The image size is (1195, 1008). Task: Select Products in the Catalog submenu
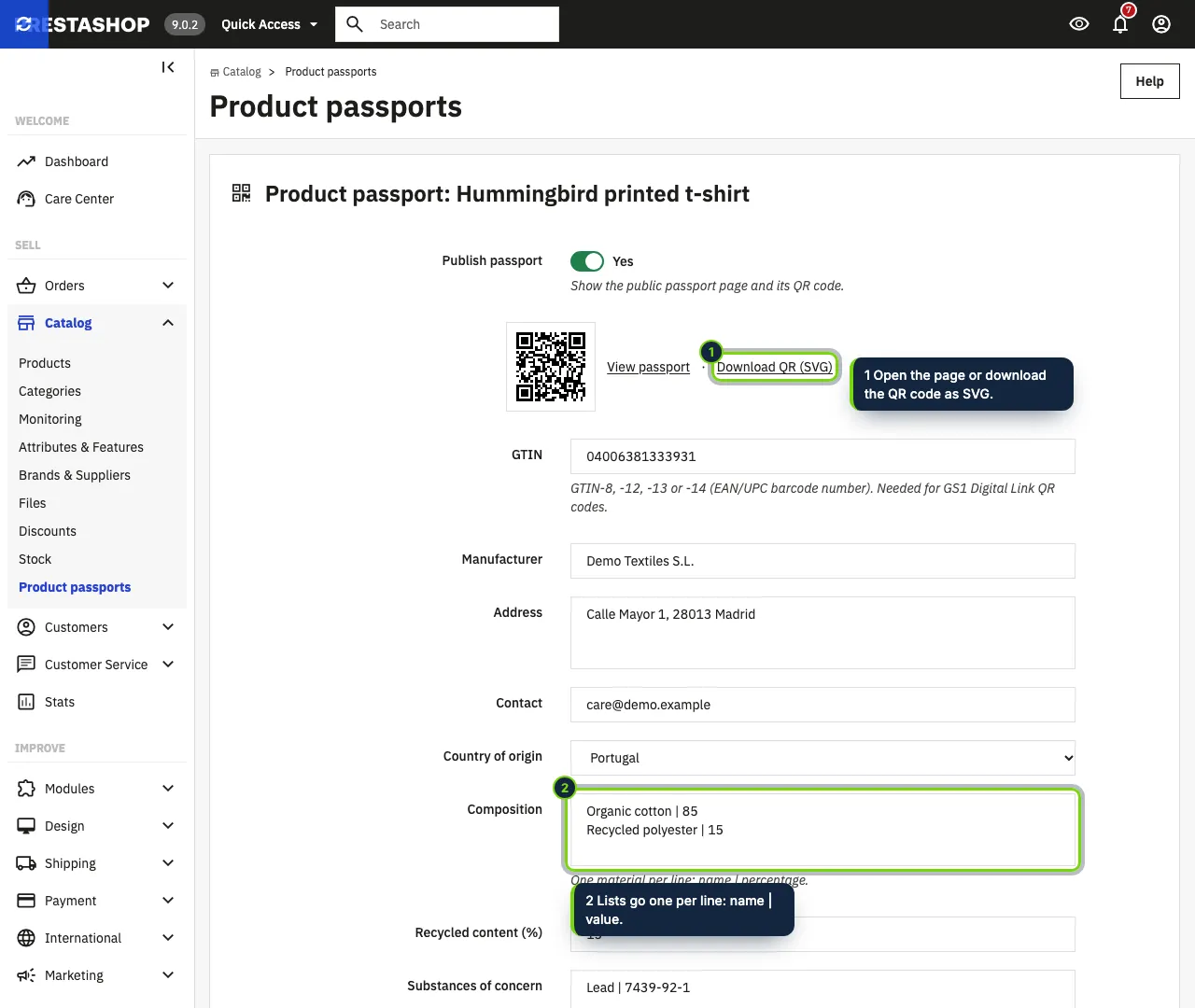(x=45, y=363)
